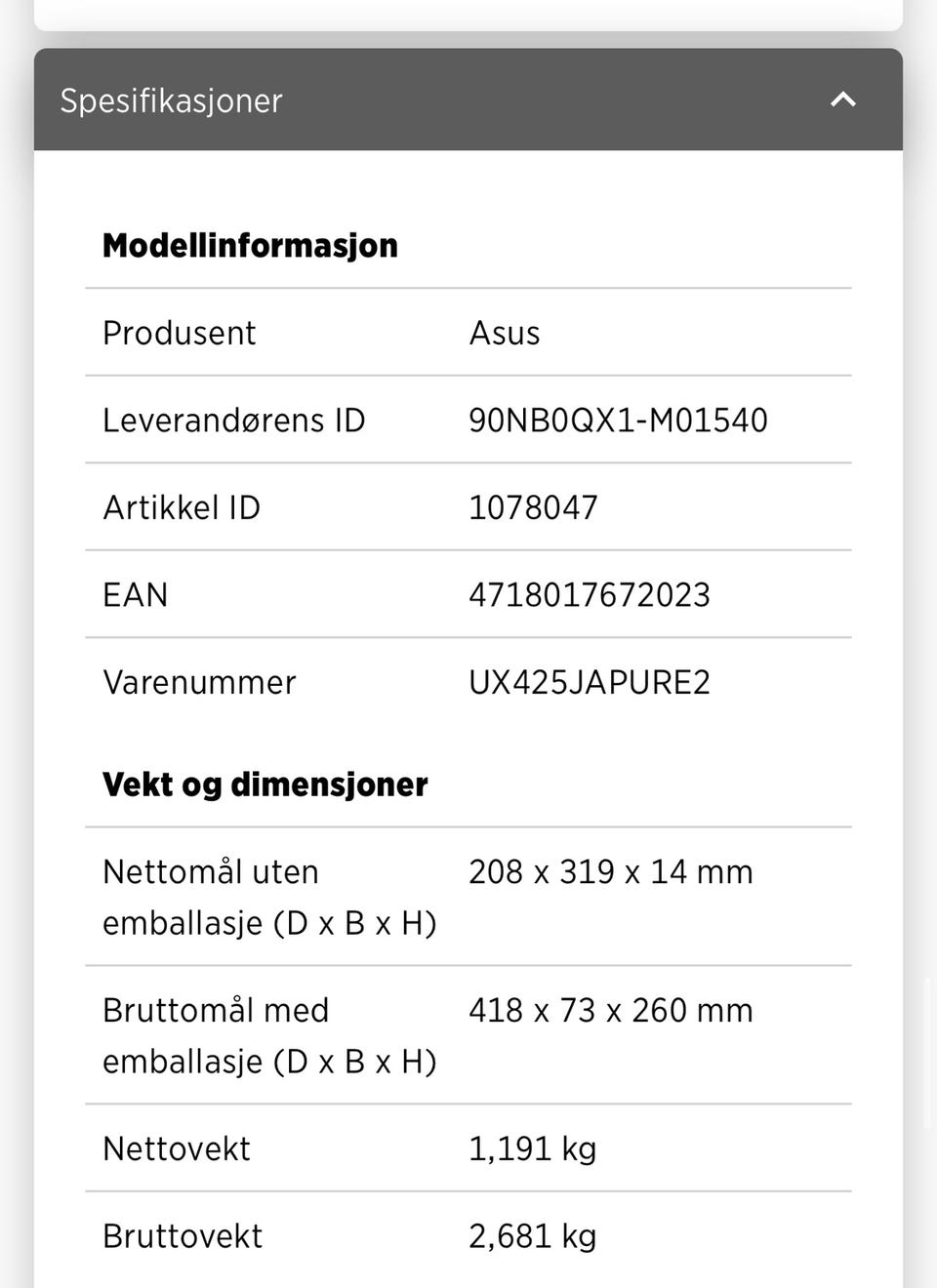
Task: Select the Modellinformasjon heading
Action: 250,245
